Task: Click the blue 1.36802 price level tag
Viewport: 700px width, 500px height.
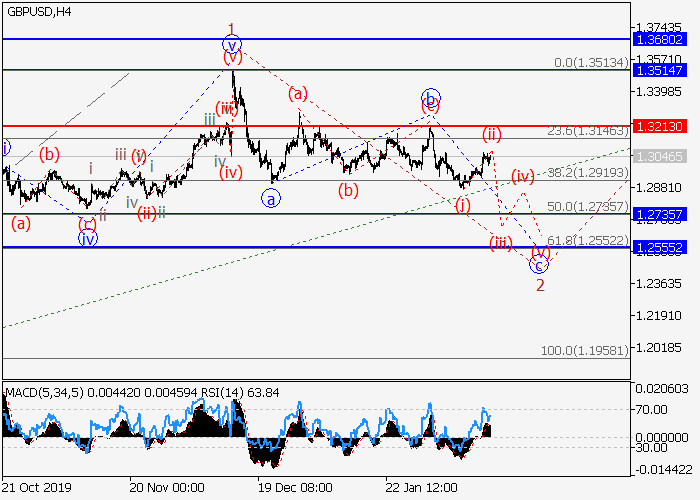Action: pyautogui.click(x=660, y=39)
